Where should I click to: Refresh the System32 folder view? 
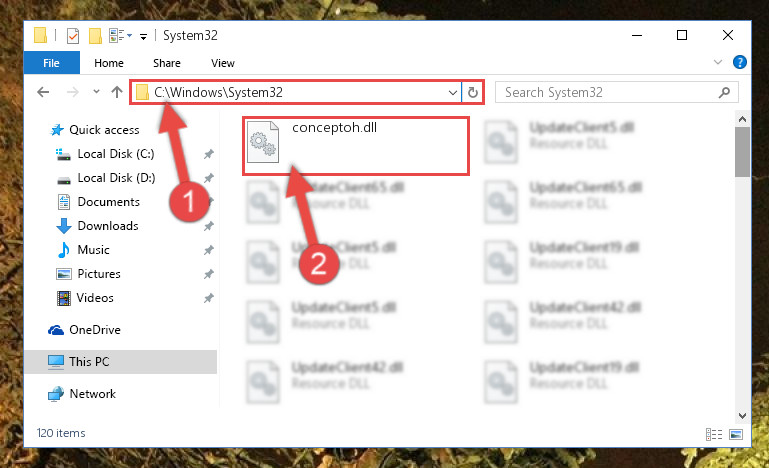(x=473, y=92)
